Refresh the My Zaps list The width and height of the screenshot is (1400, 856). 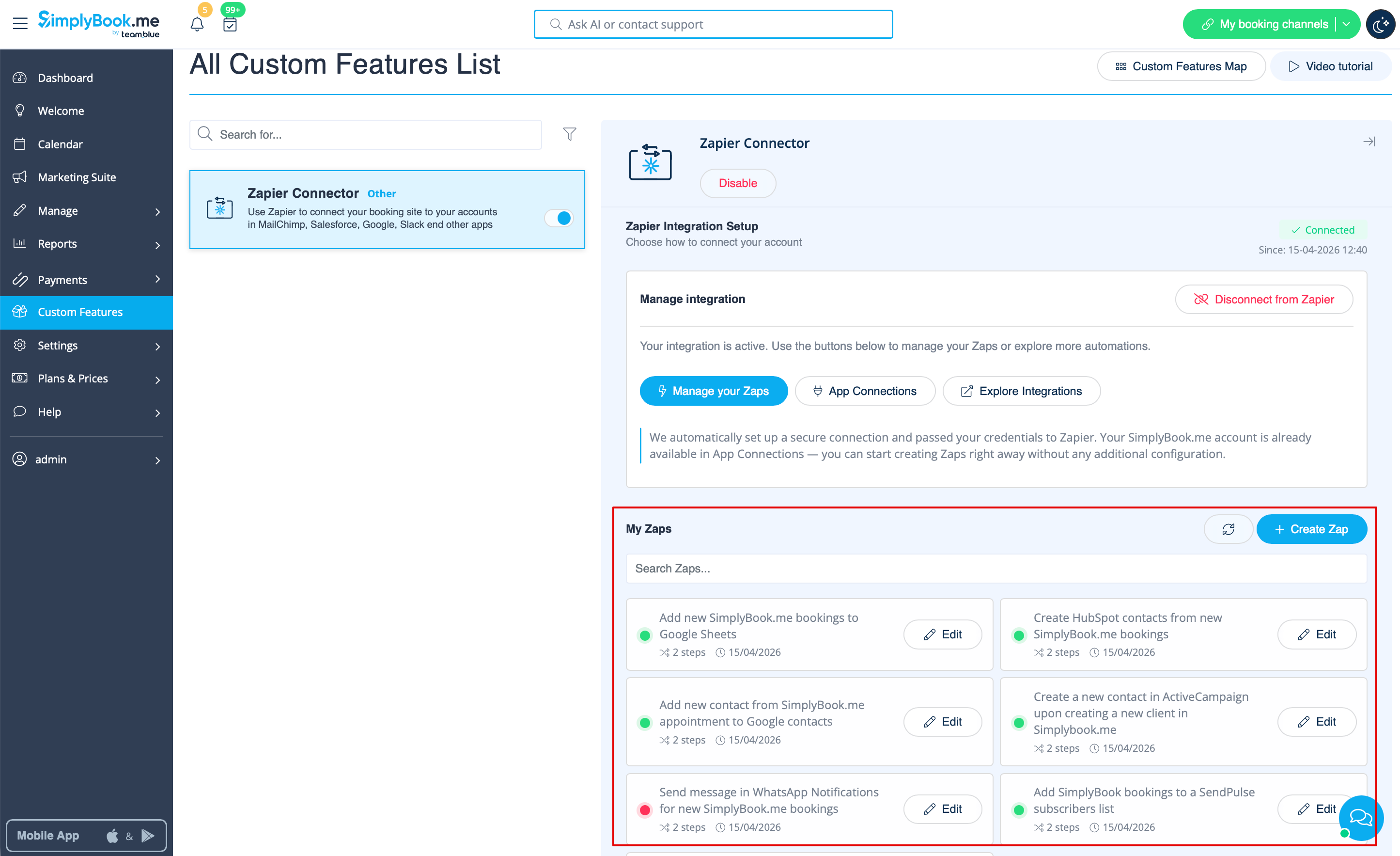(1228, 529)
